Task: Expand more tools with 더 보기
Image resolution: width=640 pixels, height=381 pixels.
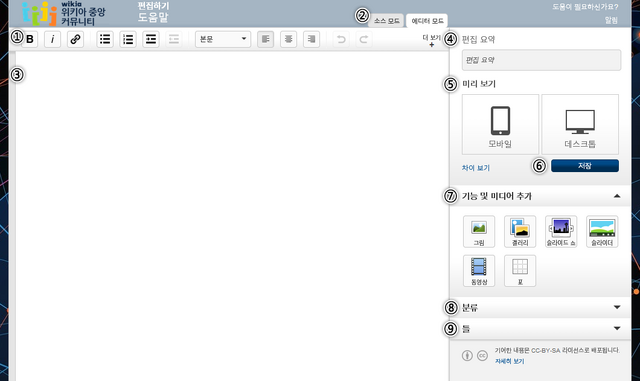Action: (x=431, y=40)
